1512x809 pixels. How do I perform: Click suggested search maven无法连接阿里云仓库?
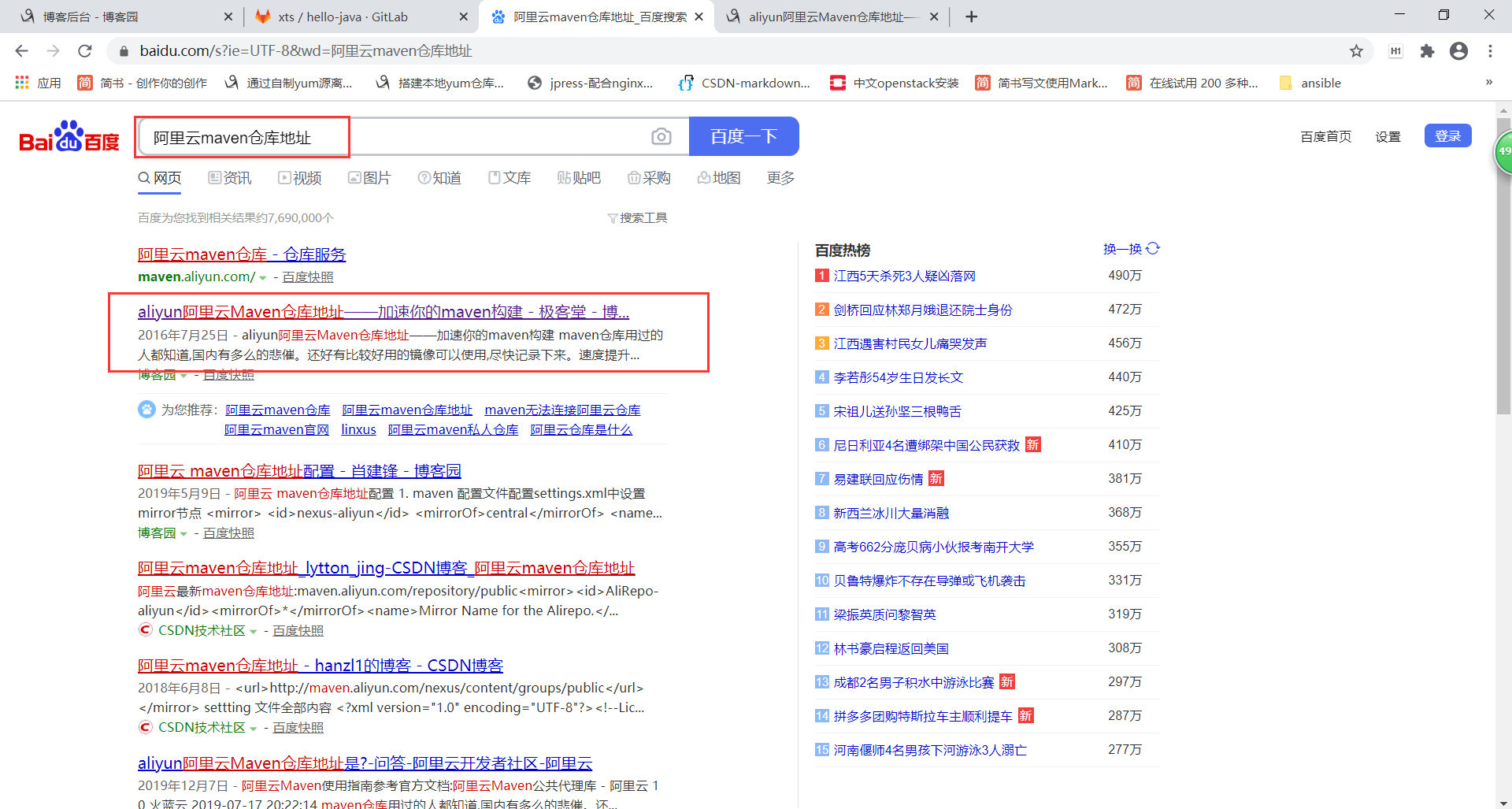pos(562,410)
